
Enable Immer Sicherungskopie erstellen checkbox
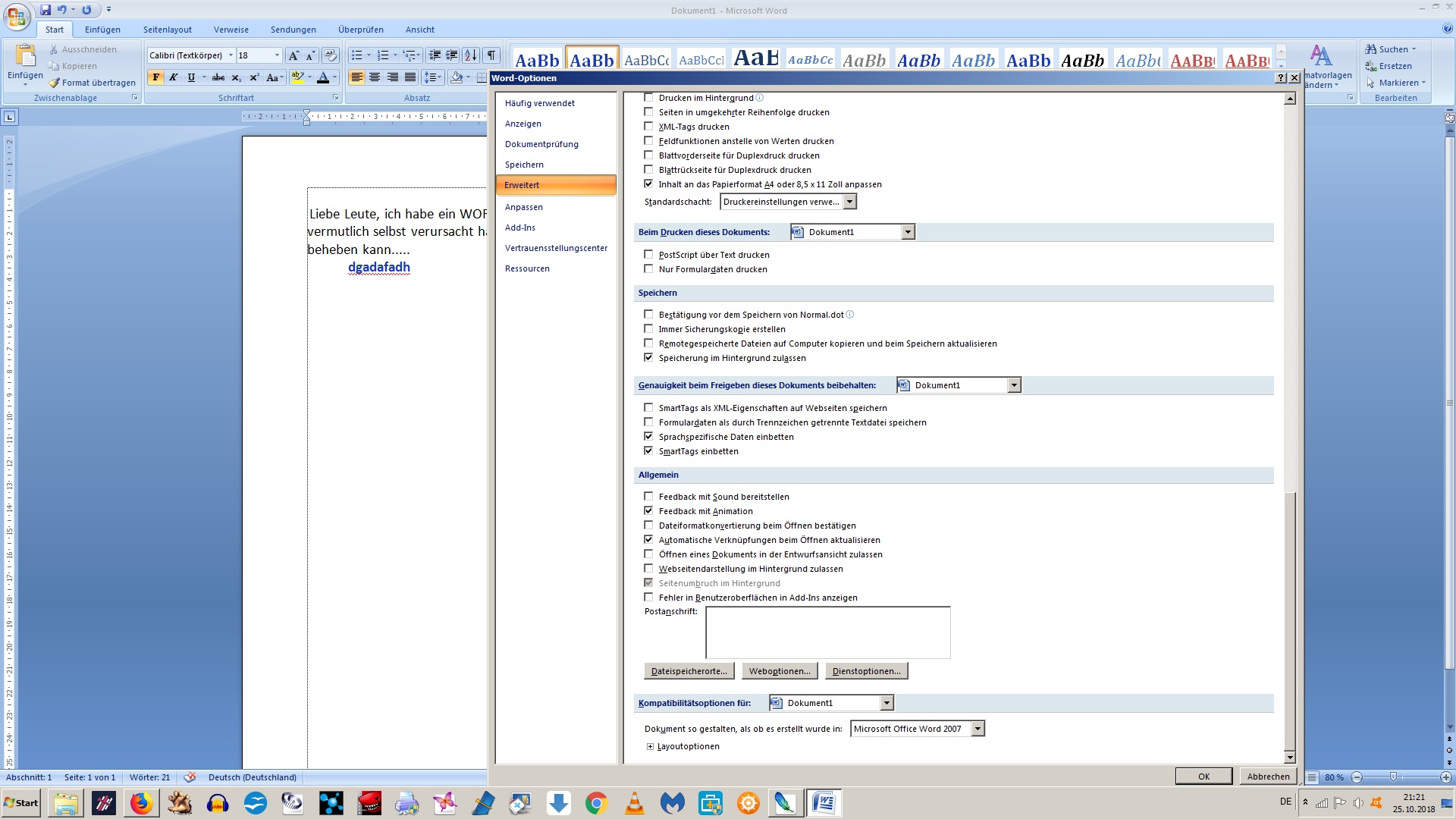click(x=648, y=329)
